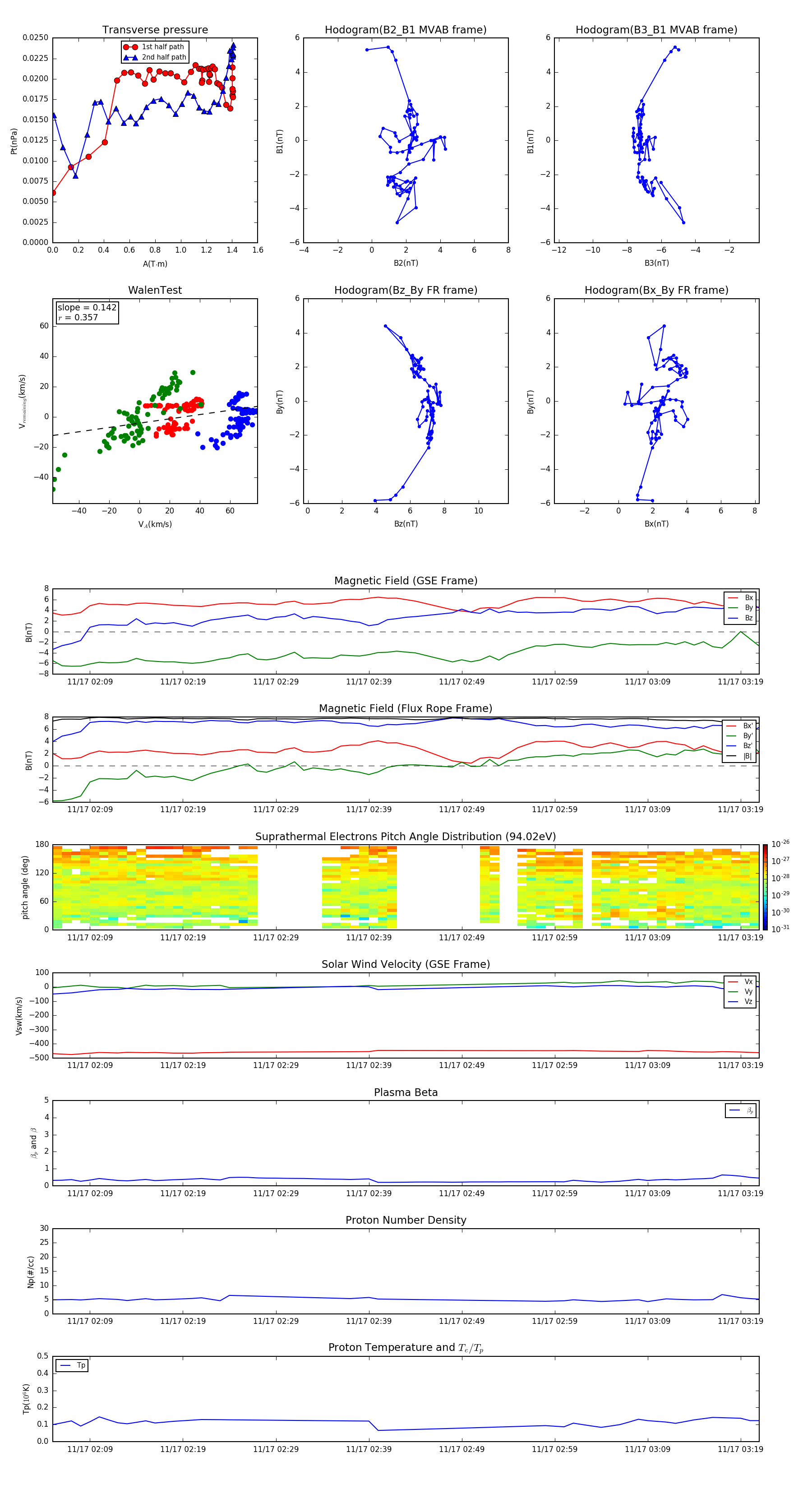Click the 'Magnetic Field (GSE Frame)' title
Image resolution: width=812 pixels, height=1489 pixels.
[x=406, y=581]
